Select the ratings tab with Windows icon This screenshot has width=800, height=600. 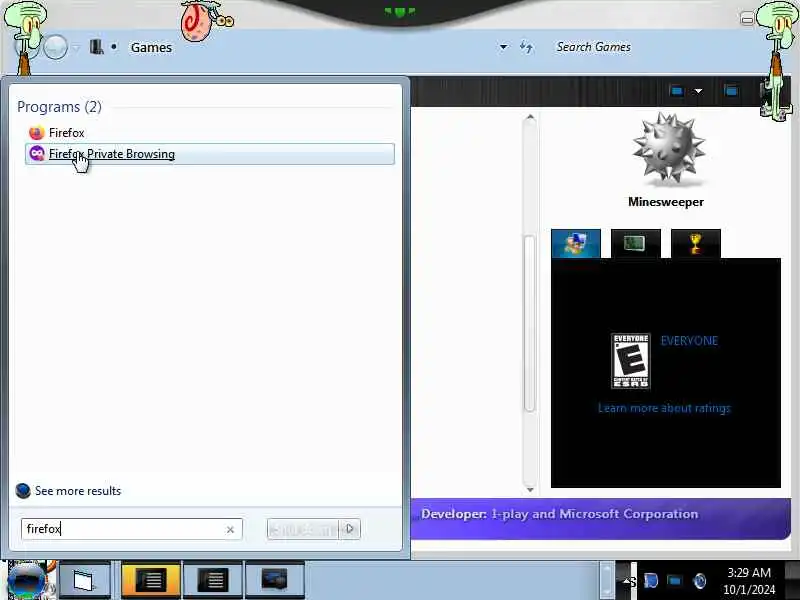click(576, 243)
